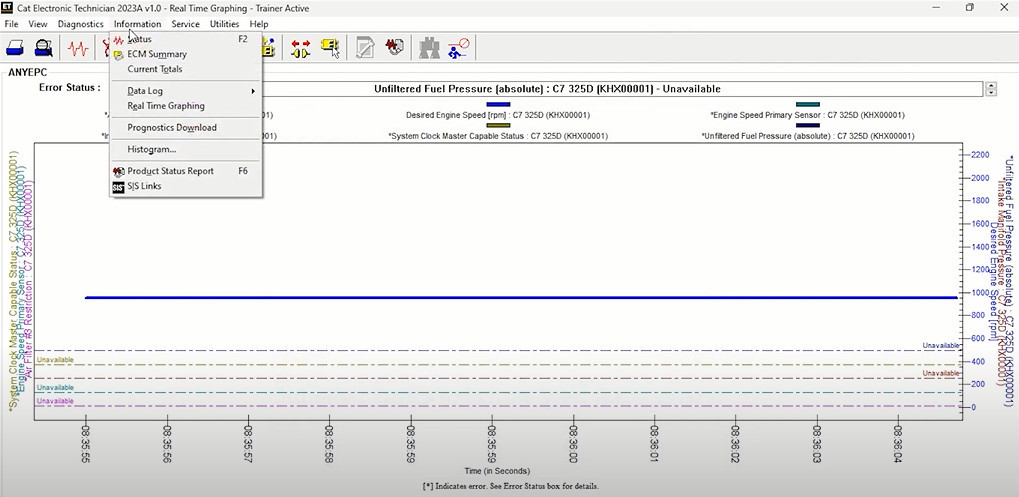Click the technician with prohibition sign icon
The height and width of the screenshot is (497, 1019).
(x=459, y=47)
